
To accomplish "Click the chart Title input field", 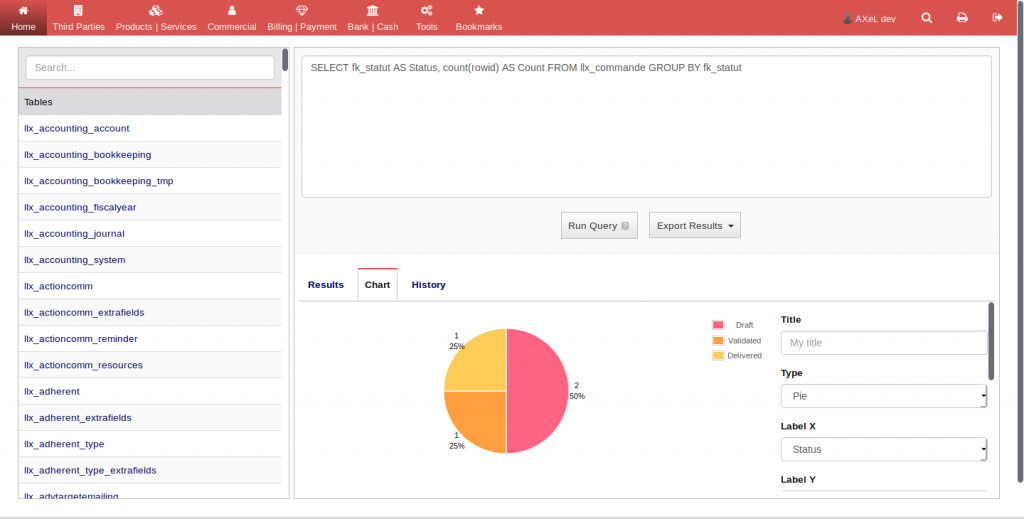I will 883,343.
